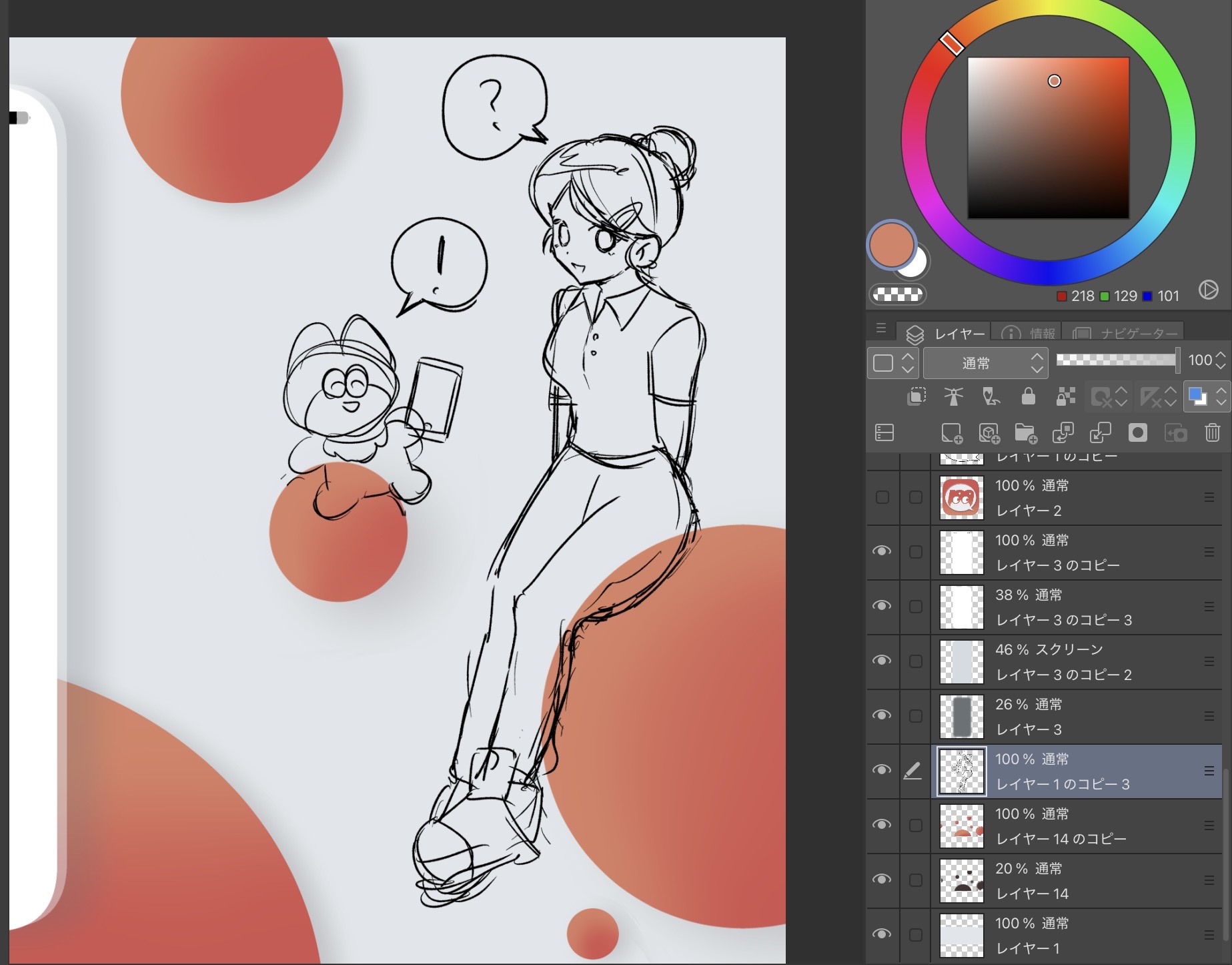Viewport: 1232px width, 965px height.
Task: Click the hue ring handle on the color wheel
Action: pyautogui.click(x=952, y=43)
